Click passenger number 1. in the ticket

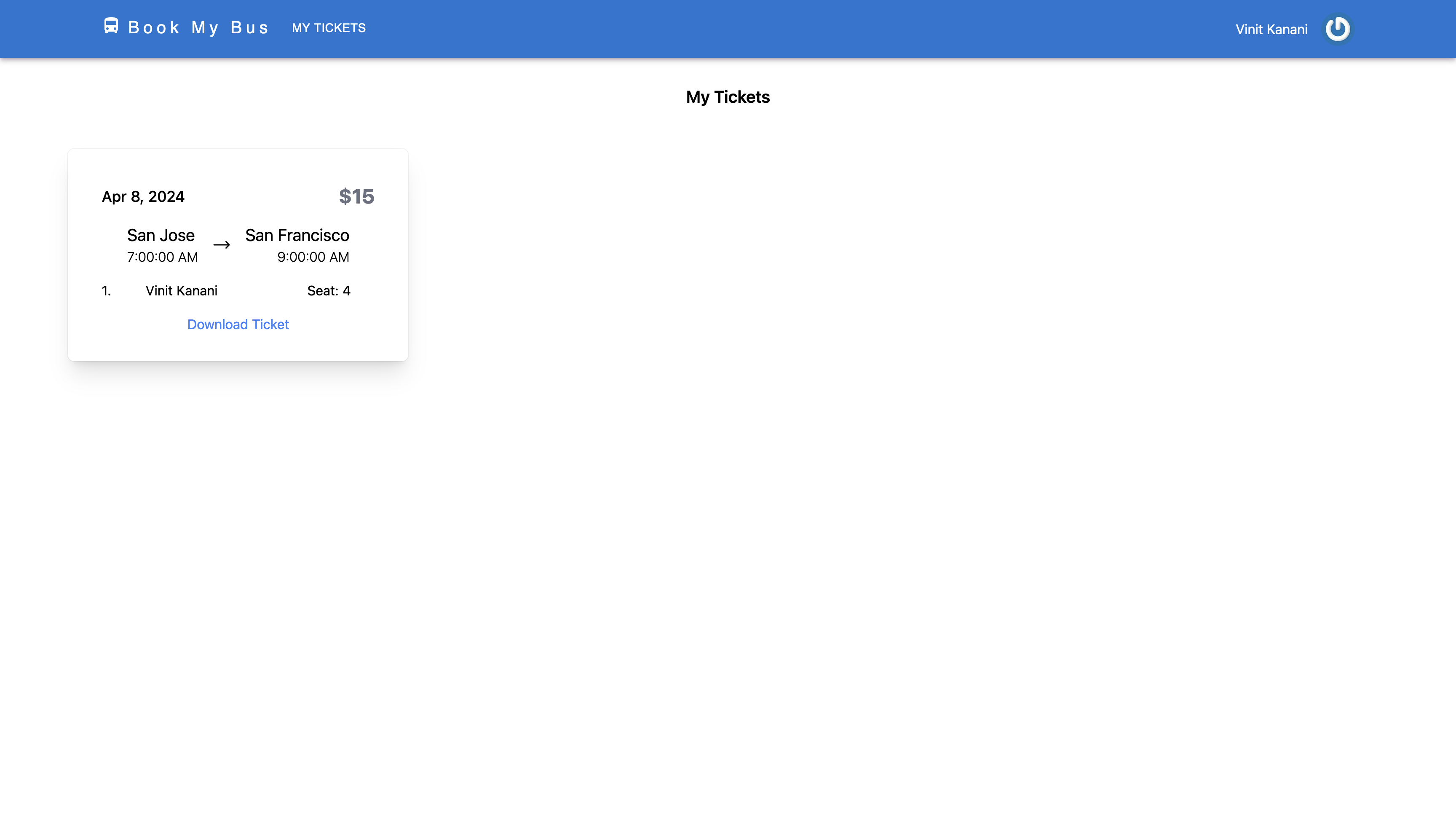click(x=106, y=291)
